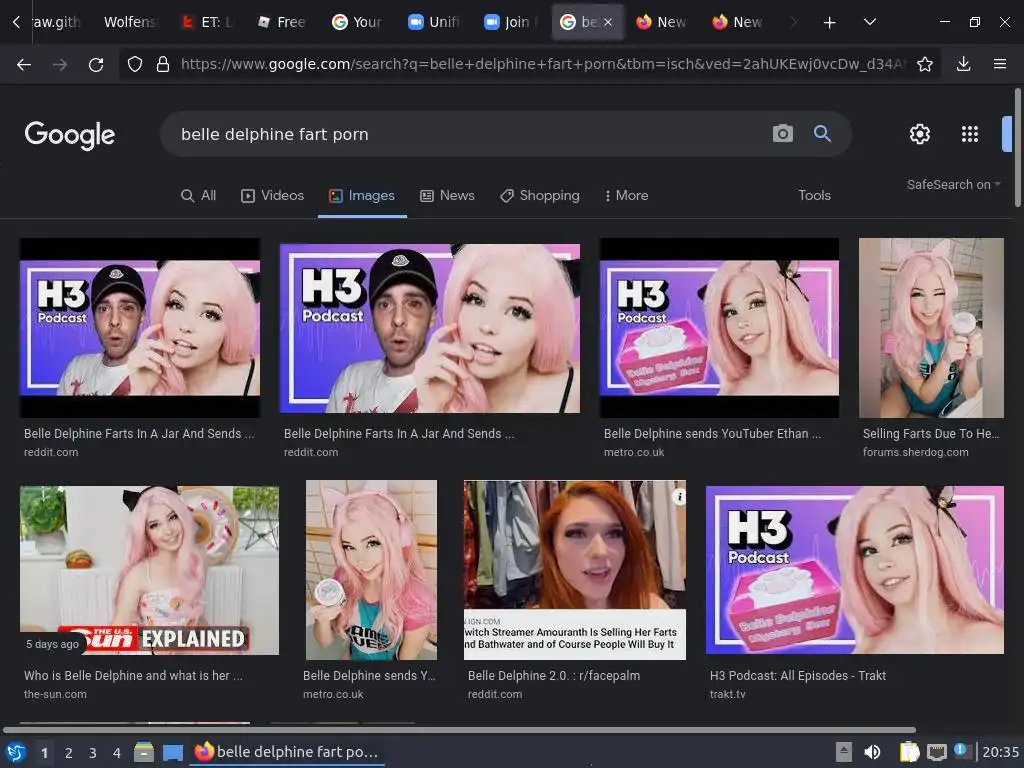Open the Tools filter options
1024x768 pixels.
tap(814, 195)
